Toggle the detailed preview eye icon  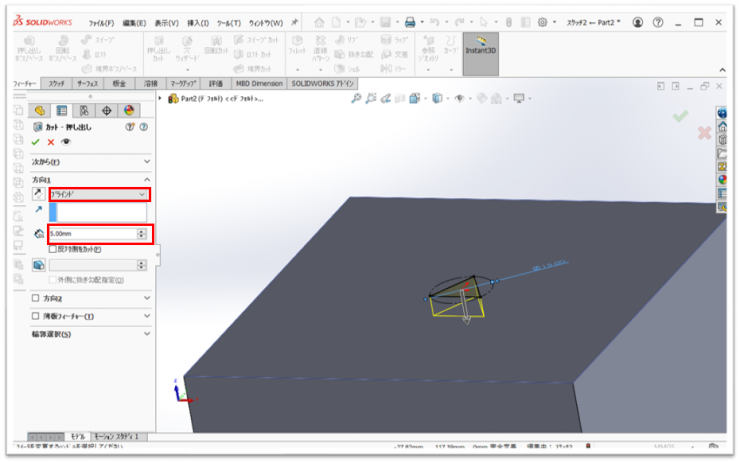point(66,142)
